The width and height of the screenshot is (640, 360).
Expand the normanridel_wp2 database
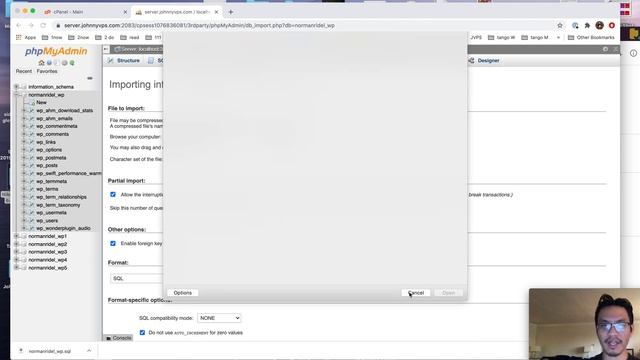[16, 244]
